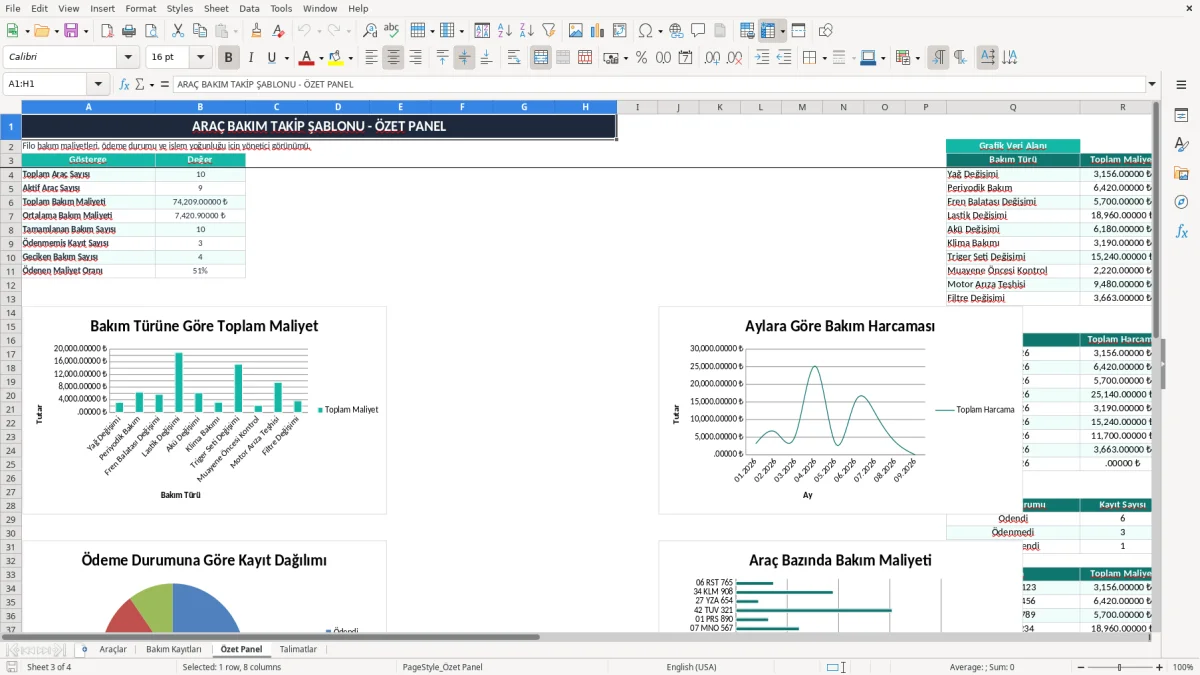The height and width of the screenshot is (675, 1200).
Task: Toggle Italic formatting
Action: (250, 58)
